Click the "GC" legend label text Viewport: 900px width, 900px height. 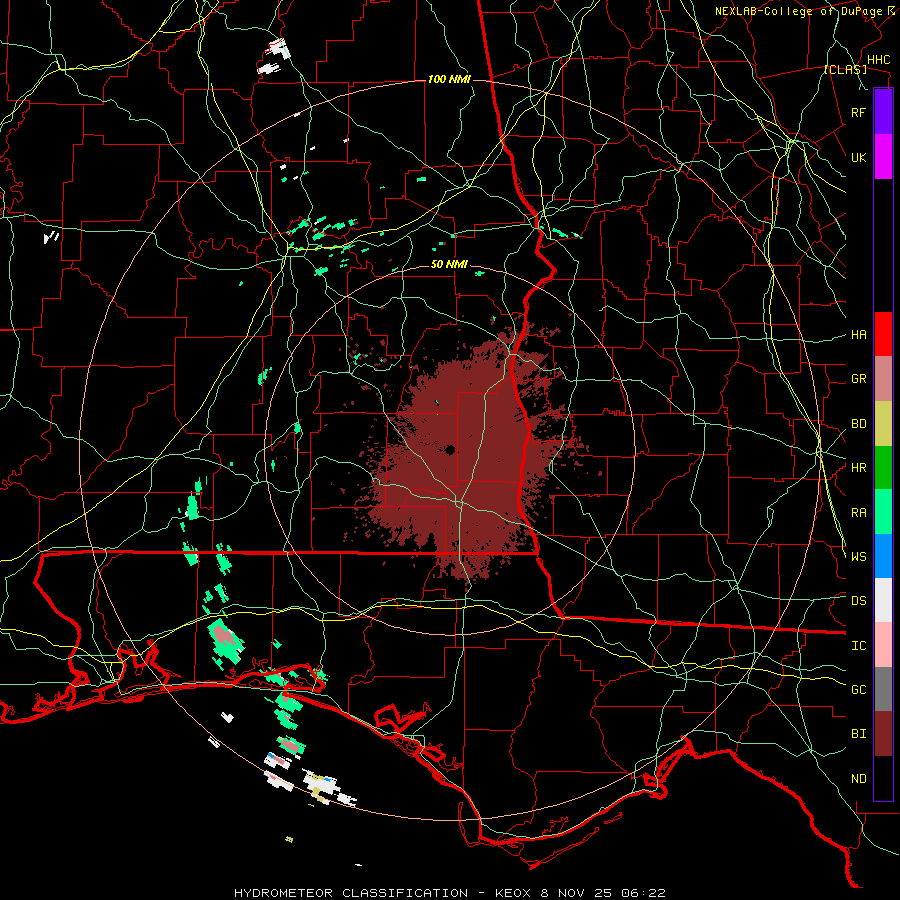pyautogui.click(x=858, y=690)
